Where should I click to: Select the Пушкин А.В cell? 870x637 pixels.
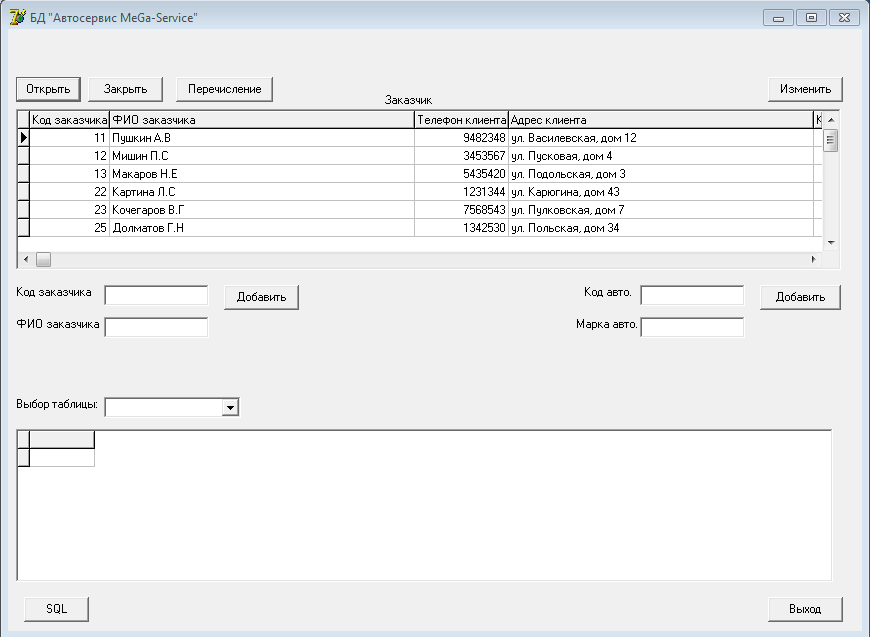coord(262,138)
